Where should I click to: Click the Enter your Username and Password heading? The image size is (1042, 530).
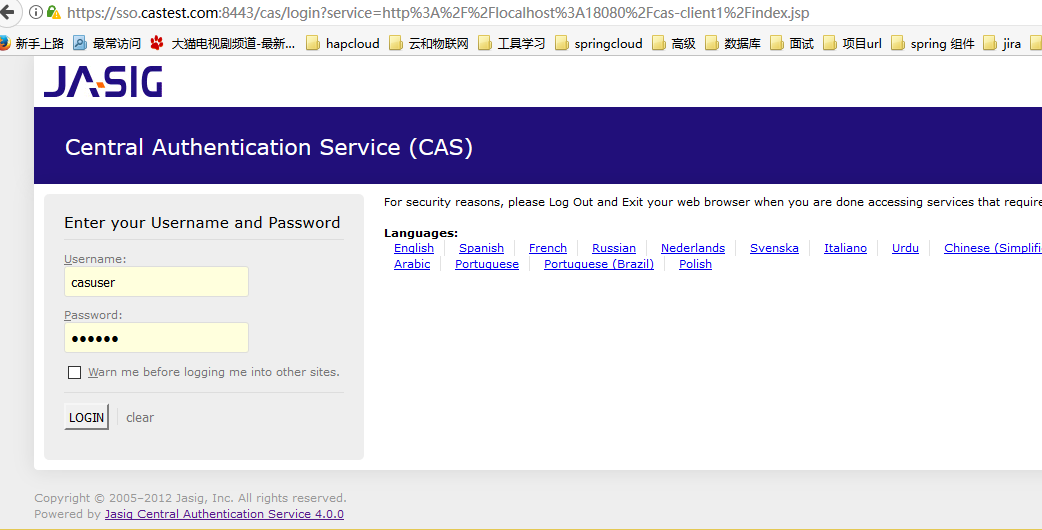[x=202, y=223]
